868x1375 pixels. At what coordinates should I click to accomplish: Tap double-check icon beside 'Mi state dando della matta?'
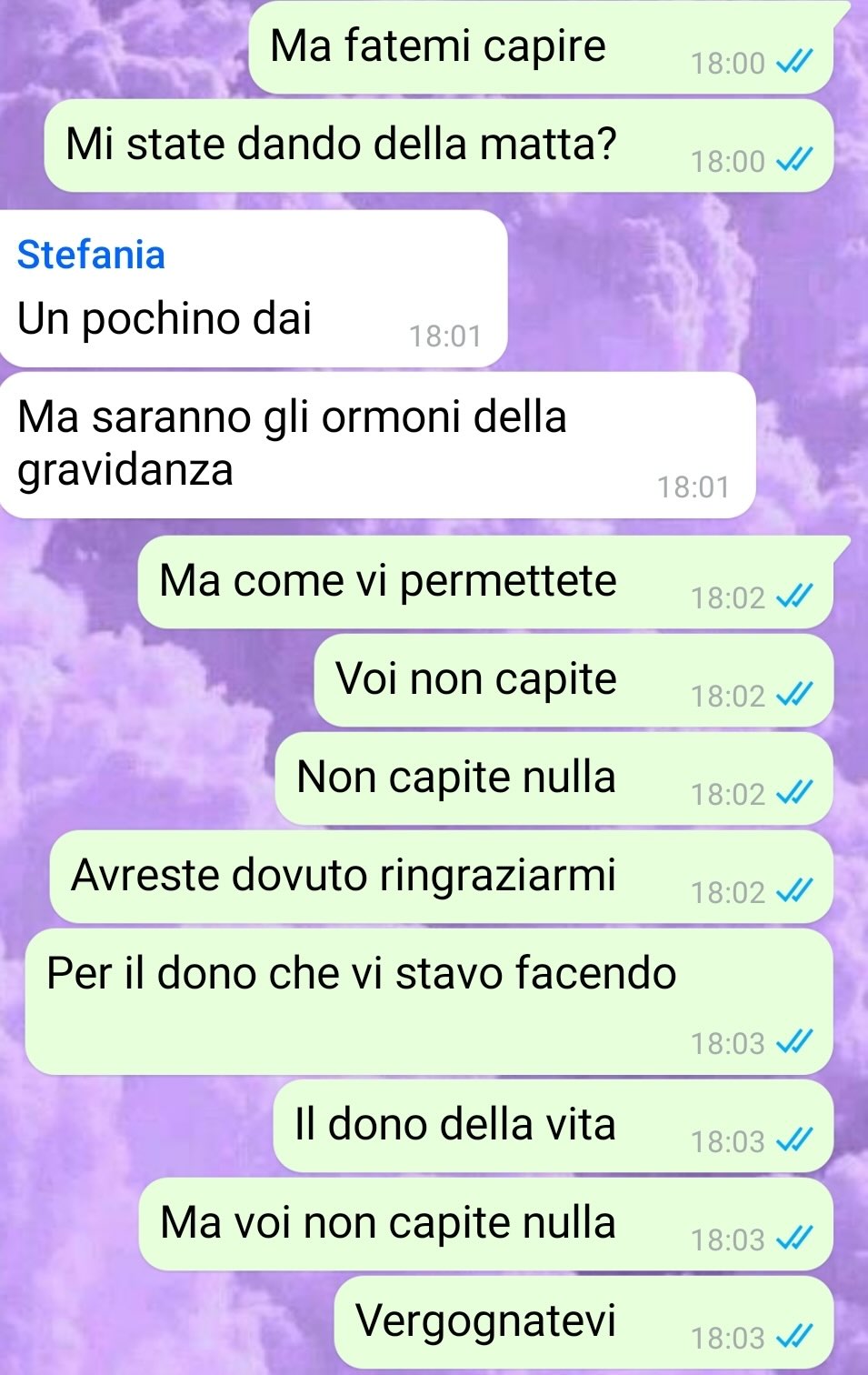[x=793, y=160]
